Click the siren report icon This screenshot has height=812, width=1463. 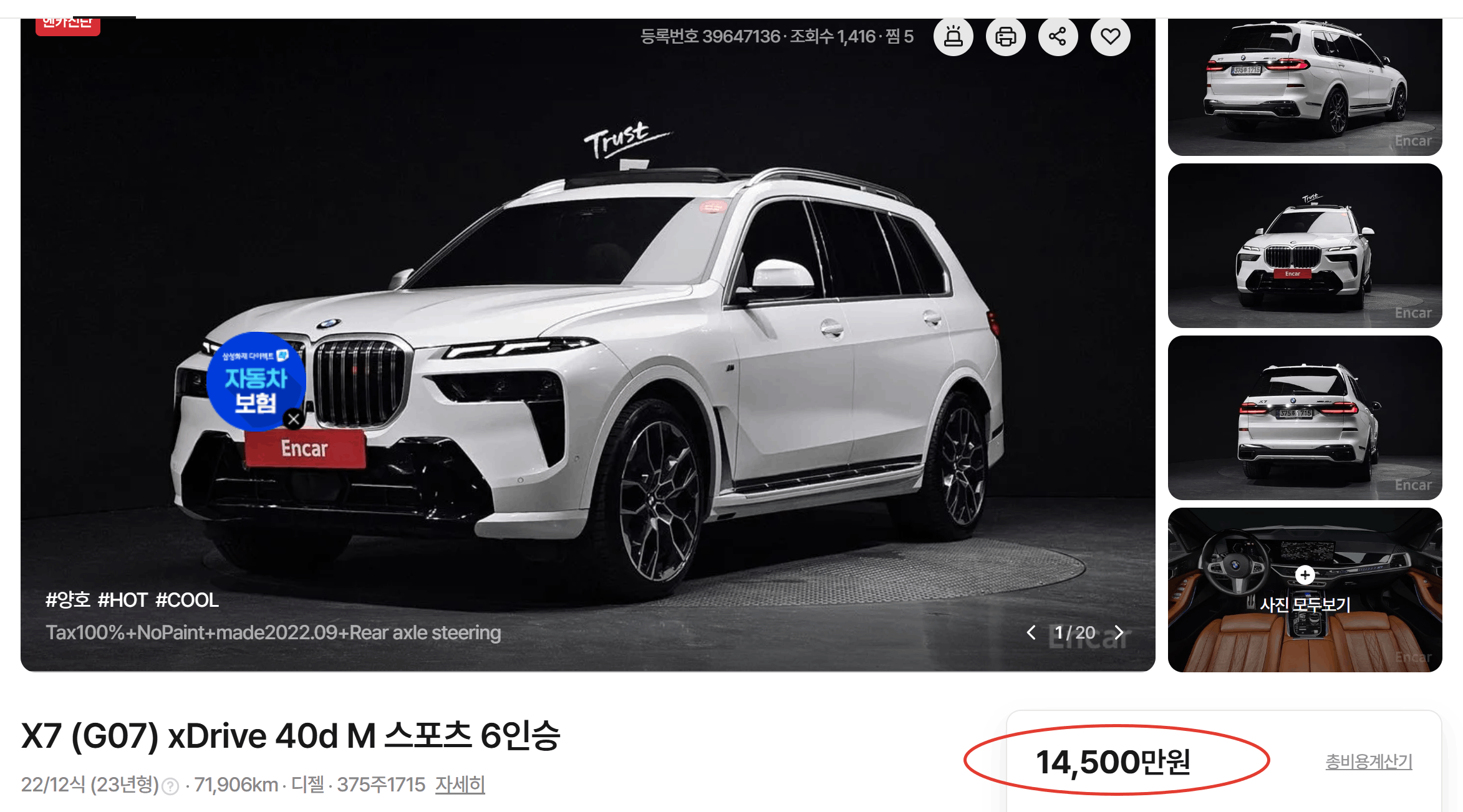click(x=953, y=37)
